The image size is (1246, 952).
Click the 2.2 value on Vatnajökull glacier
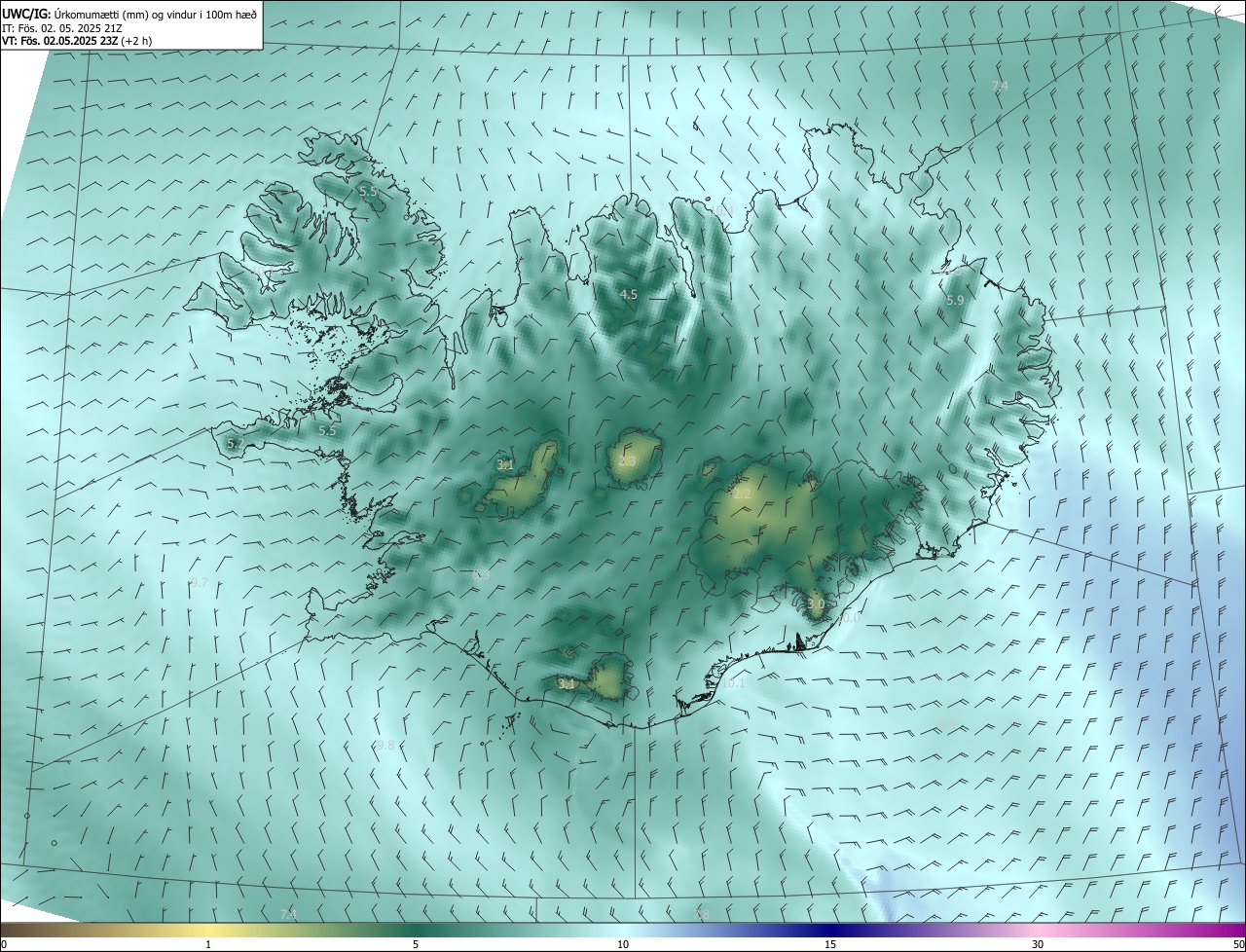(x=742, y=494)
